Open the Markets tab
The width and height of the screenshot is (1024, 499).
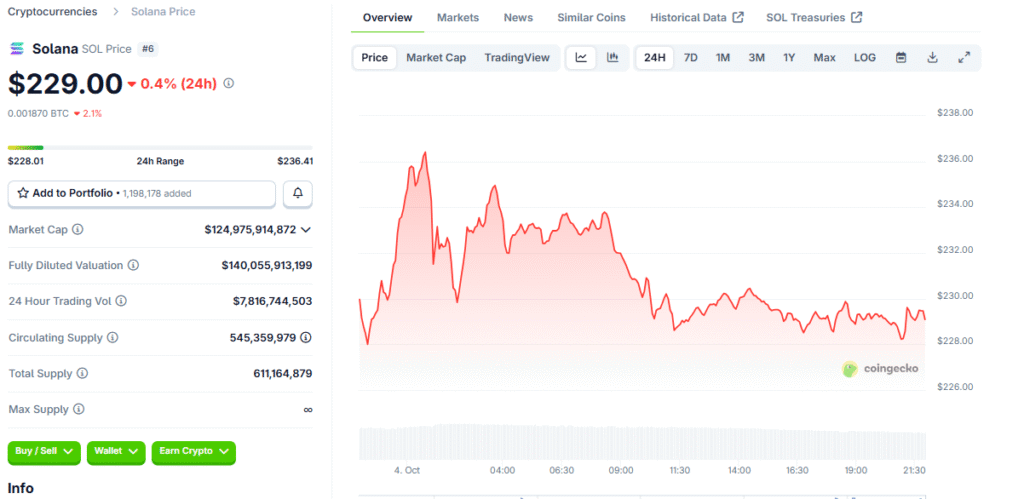click(458, 18)
